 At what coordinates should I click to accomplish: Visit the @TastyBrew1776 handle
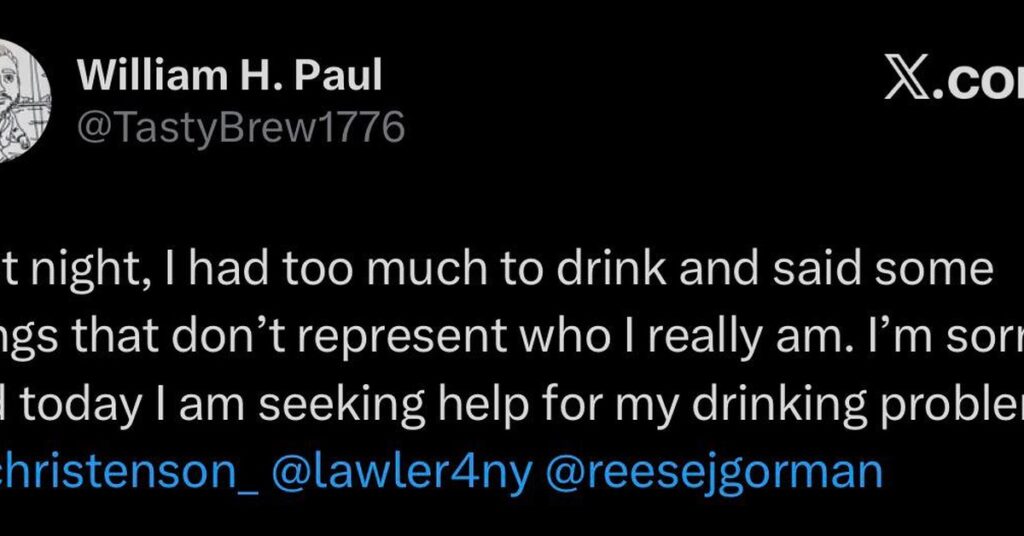coord(241,127)
